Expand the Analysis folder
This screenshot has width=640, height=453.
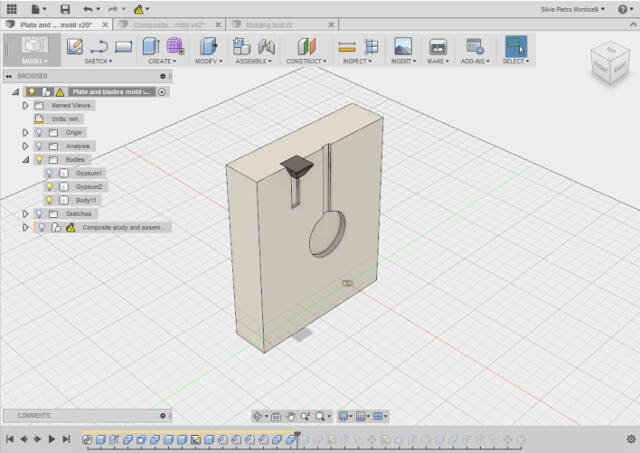[x=25, y=146]
